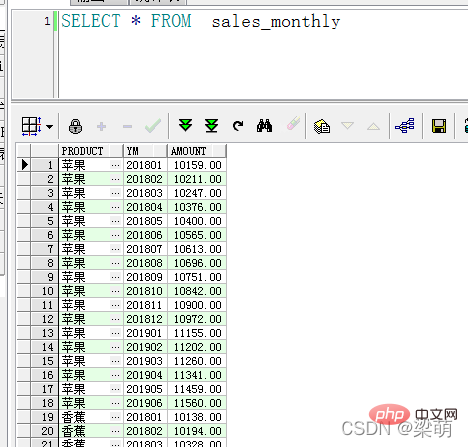
Task: Click the grid layout selector icon
Action: (x=31, y=126)
